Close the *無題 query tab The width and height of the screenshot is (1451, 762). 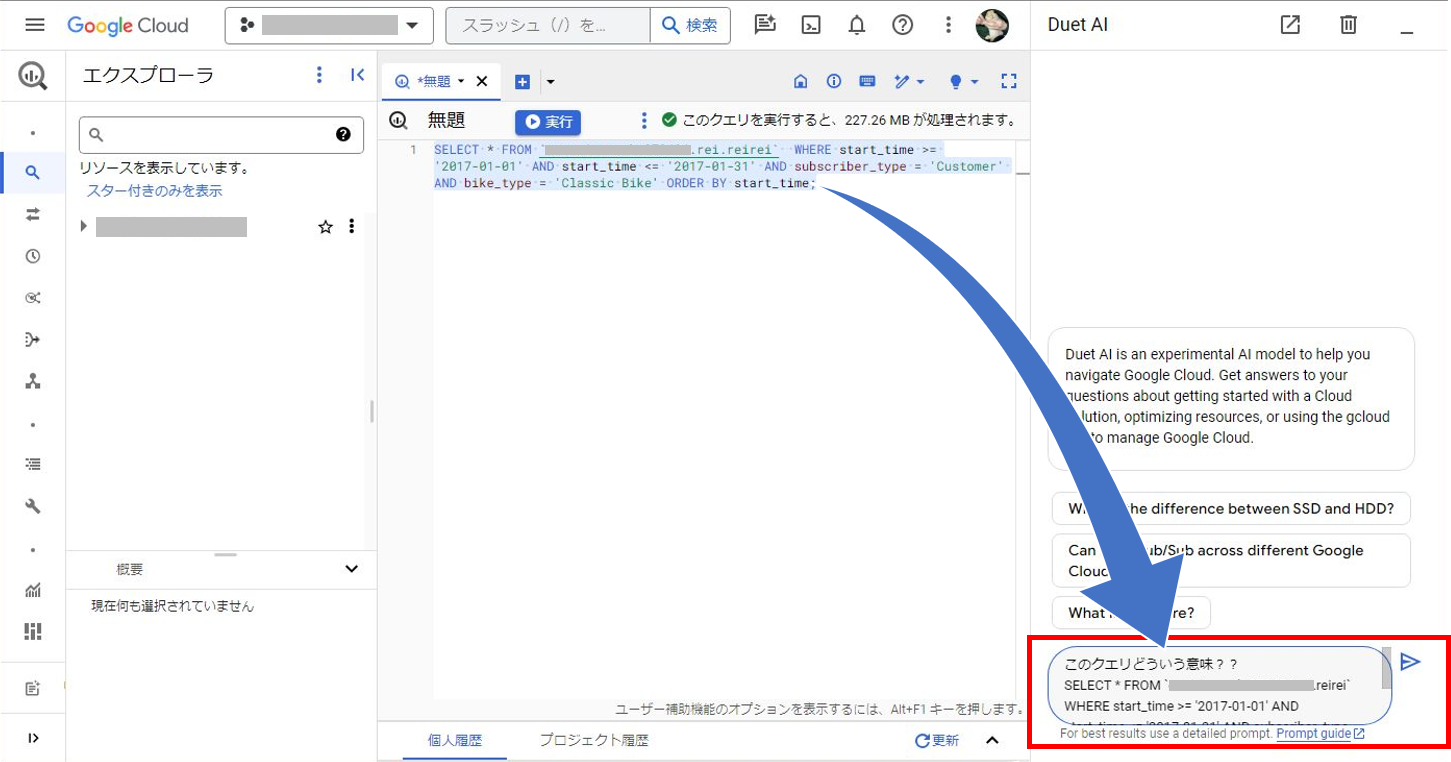(482, 82)
